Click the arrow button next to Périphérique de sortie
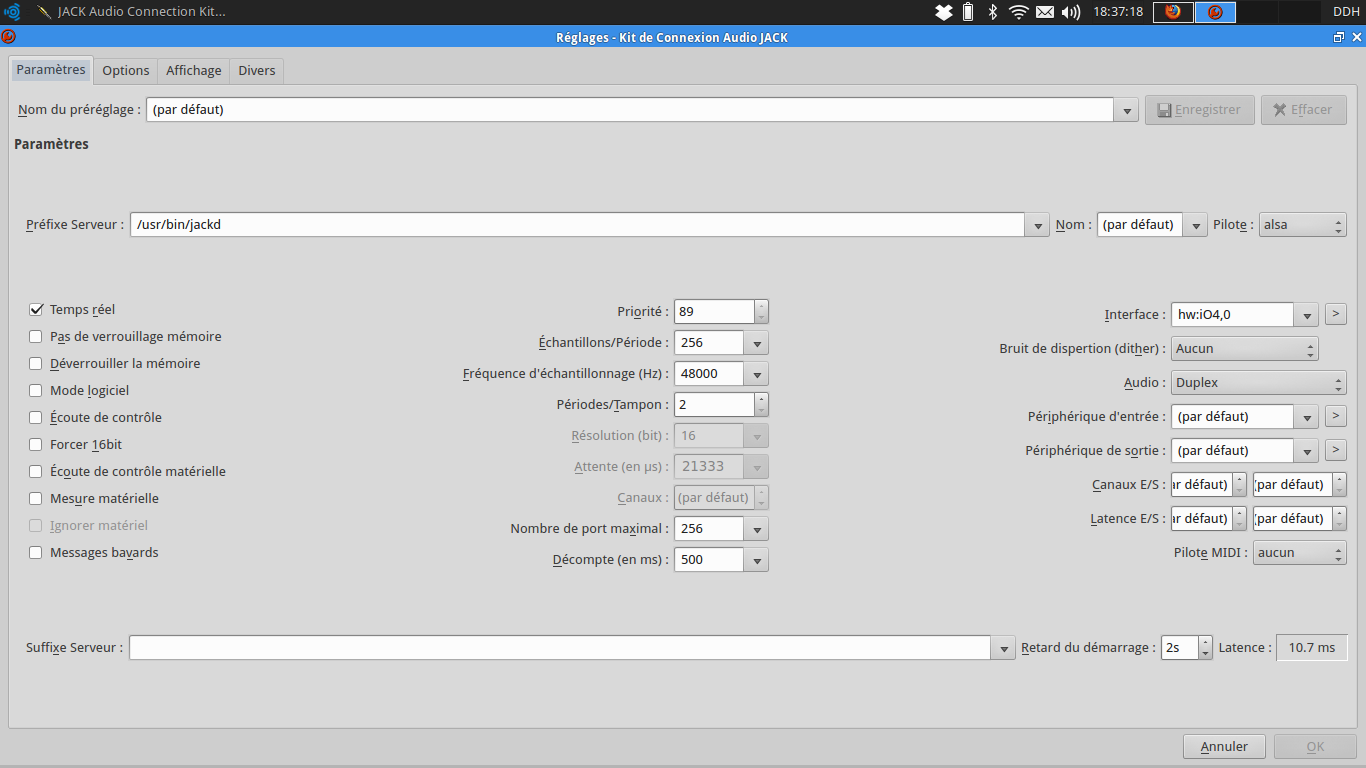Image resolution: width=1366 pixels, height=768 pixels. pyautogui.click(x=1335, y=450)
